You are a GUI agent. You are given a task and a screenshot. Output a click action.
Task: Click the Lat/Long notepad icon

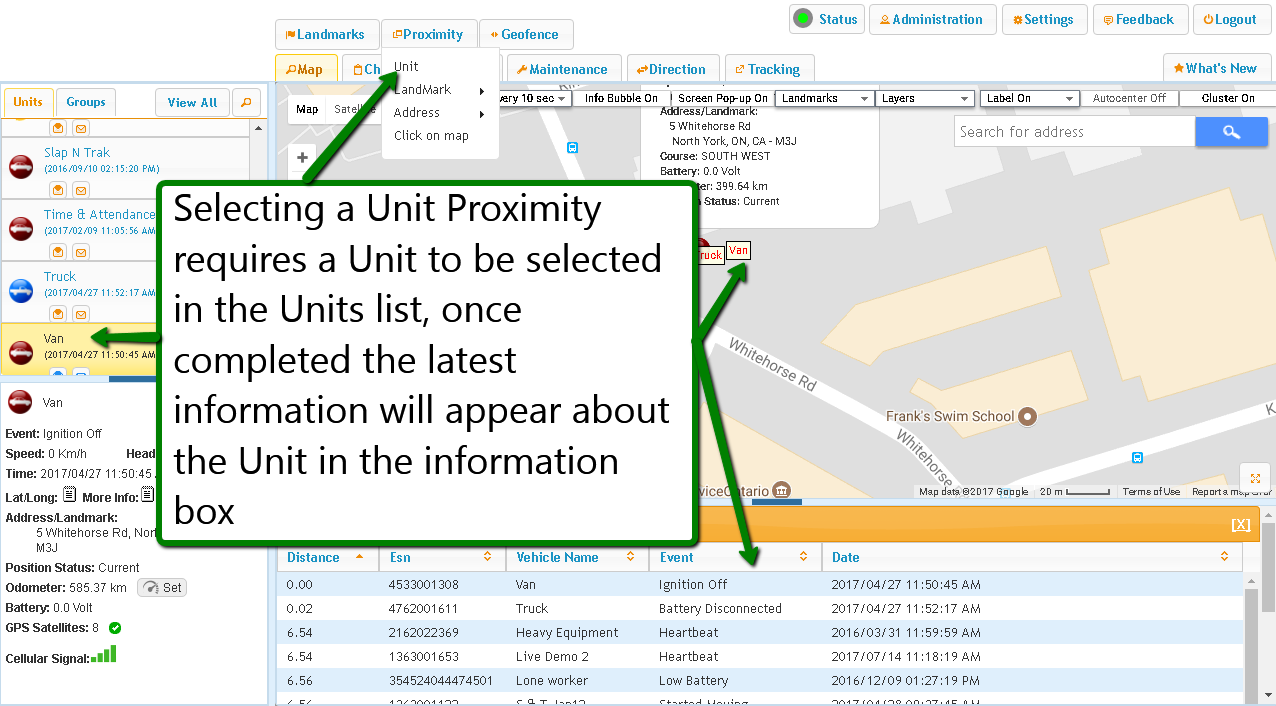pos(69,495)
